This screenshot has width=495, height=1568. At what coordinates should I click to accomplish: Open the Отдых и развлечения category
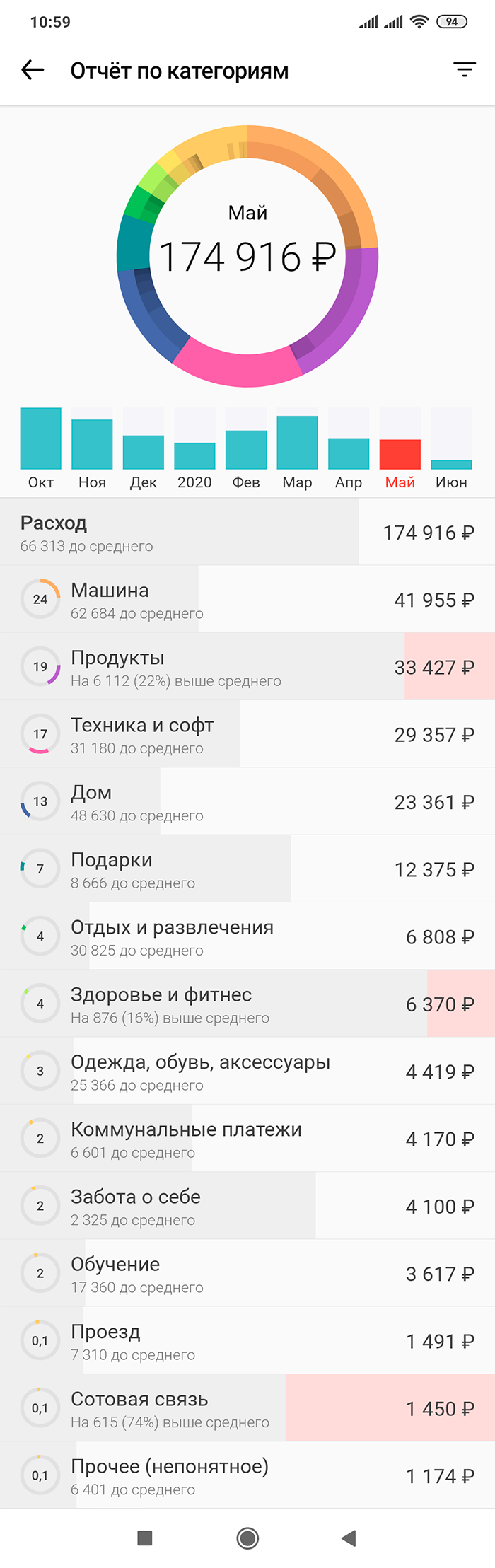248,936
